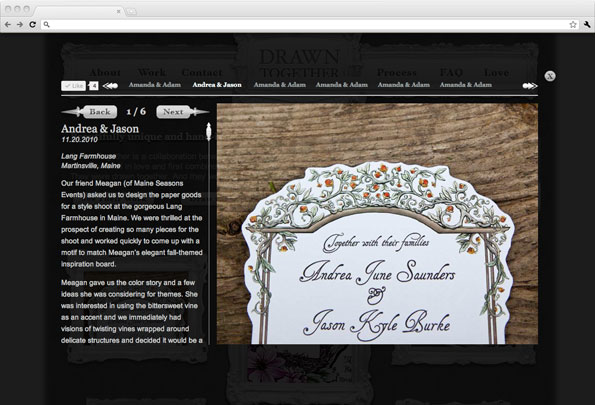
Task: Click the Andrea & Jason heading
Action: tap(100, 129)
